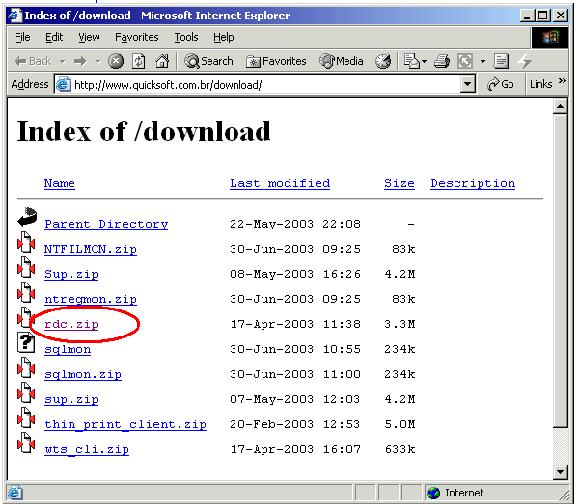The image size is (575, 504).
Task: Download rdc.zip file
Action: click(x=71, y=324)
